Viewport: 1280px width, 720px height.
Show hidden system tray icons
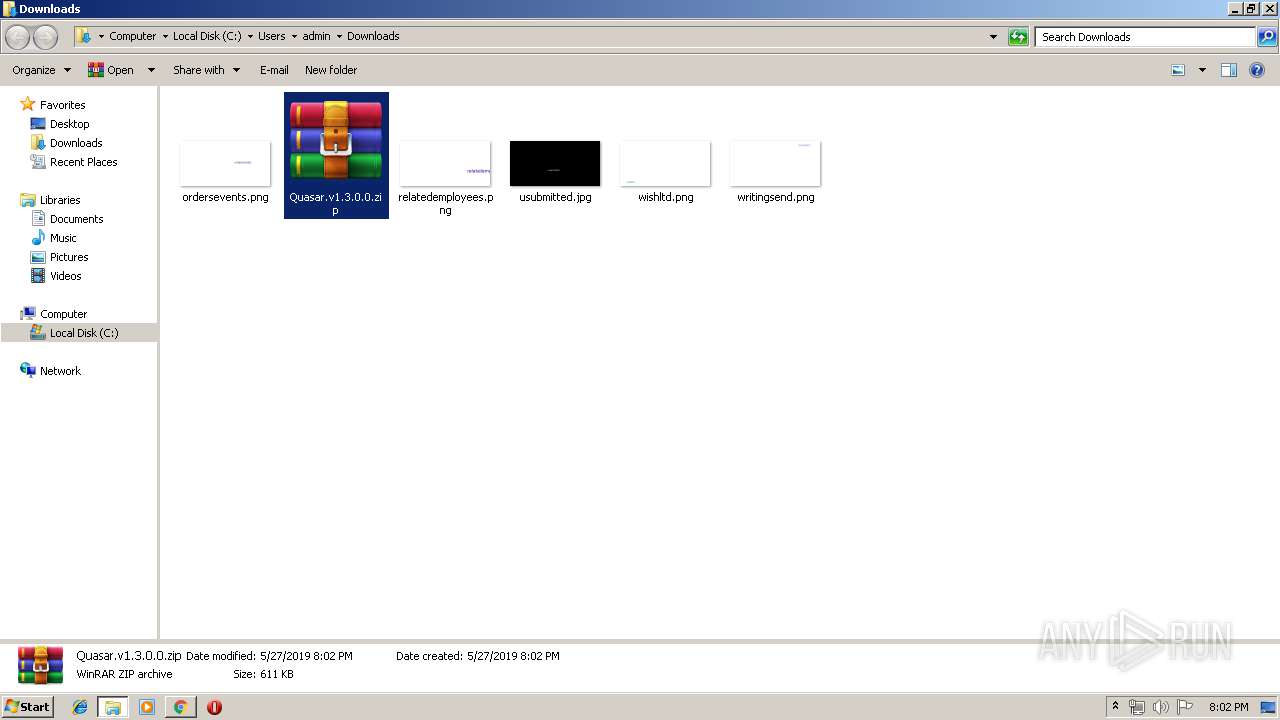[x=1116, y=707]
